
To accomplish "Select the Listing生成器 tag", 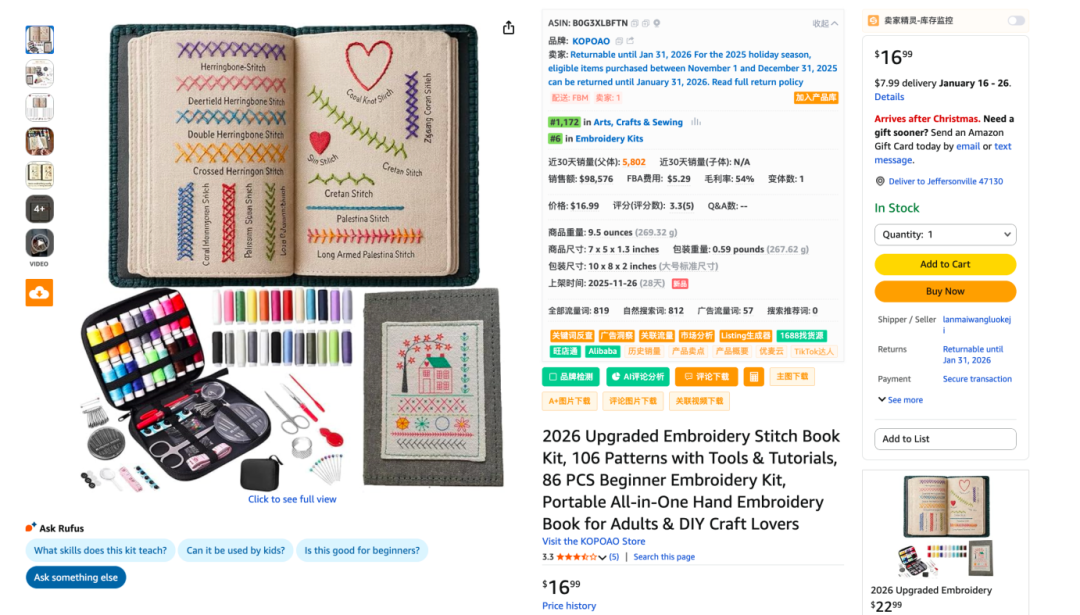I will pyautogui.click(x=746, y=336).
